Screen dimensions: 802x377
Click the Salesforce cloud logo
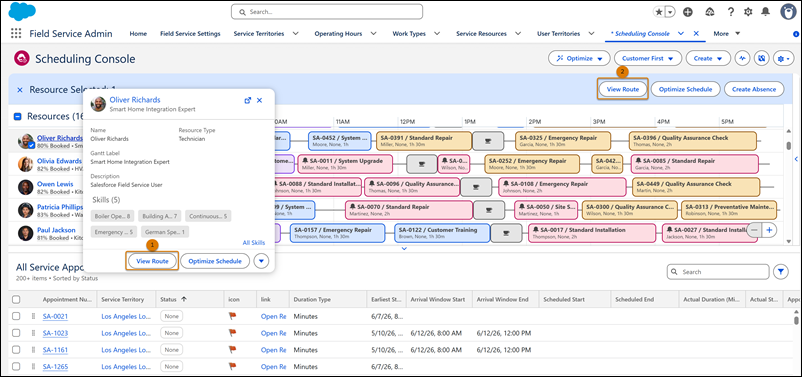22,11
